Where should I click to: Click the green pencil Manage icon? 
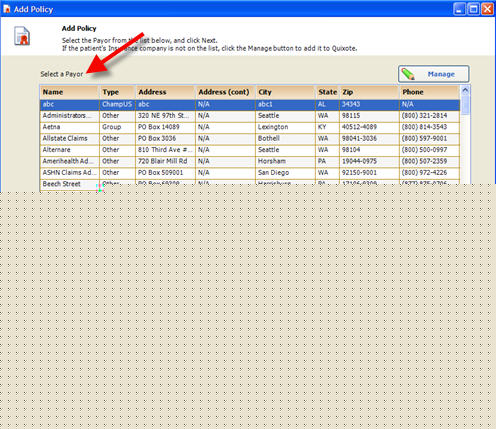408,74
